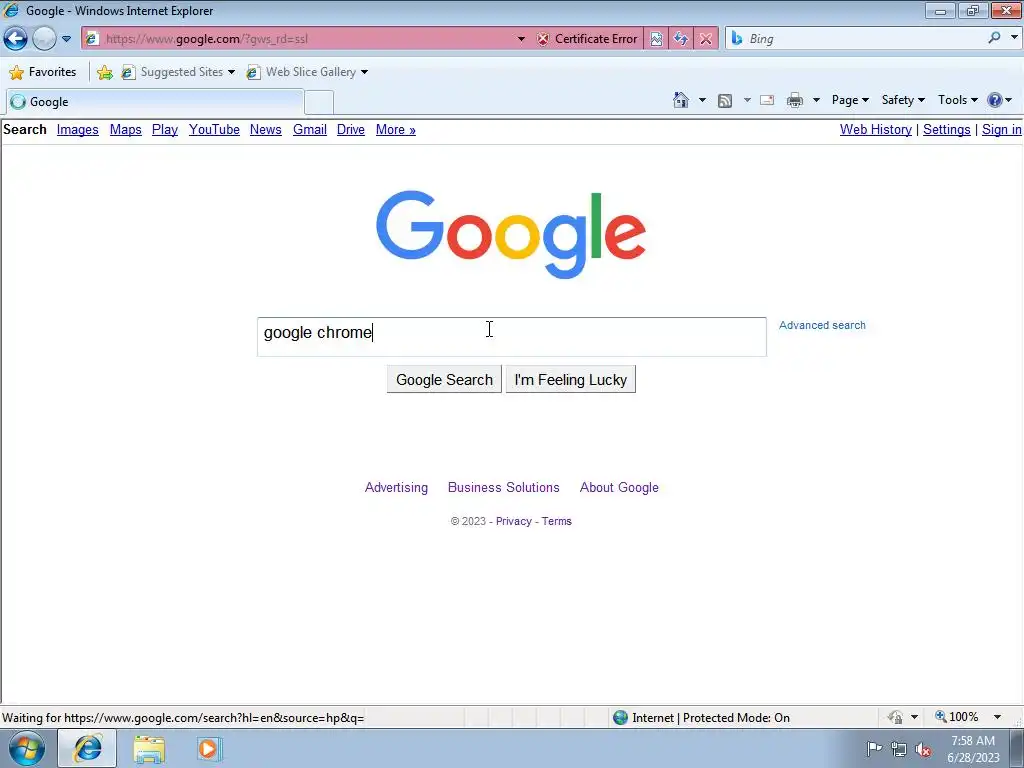The height and width of the screenshot is (768, 1024).
Task: Click the 100% zoom level button
Action: [957, 717]
